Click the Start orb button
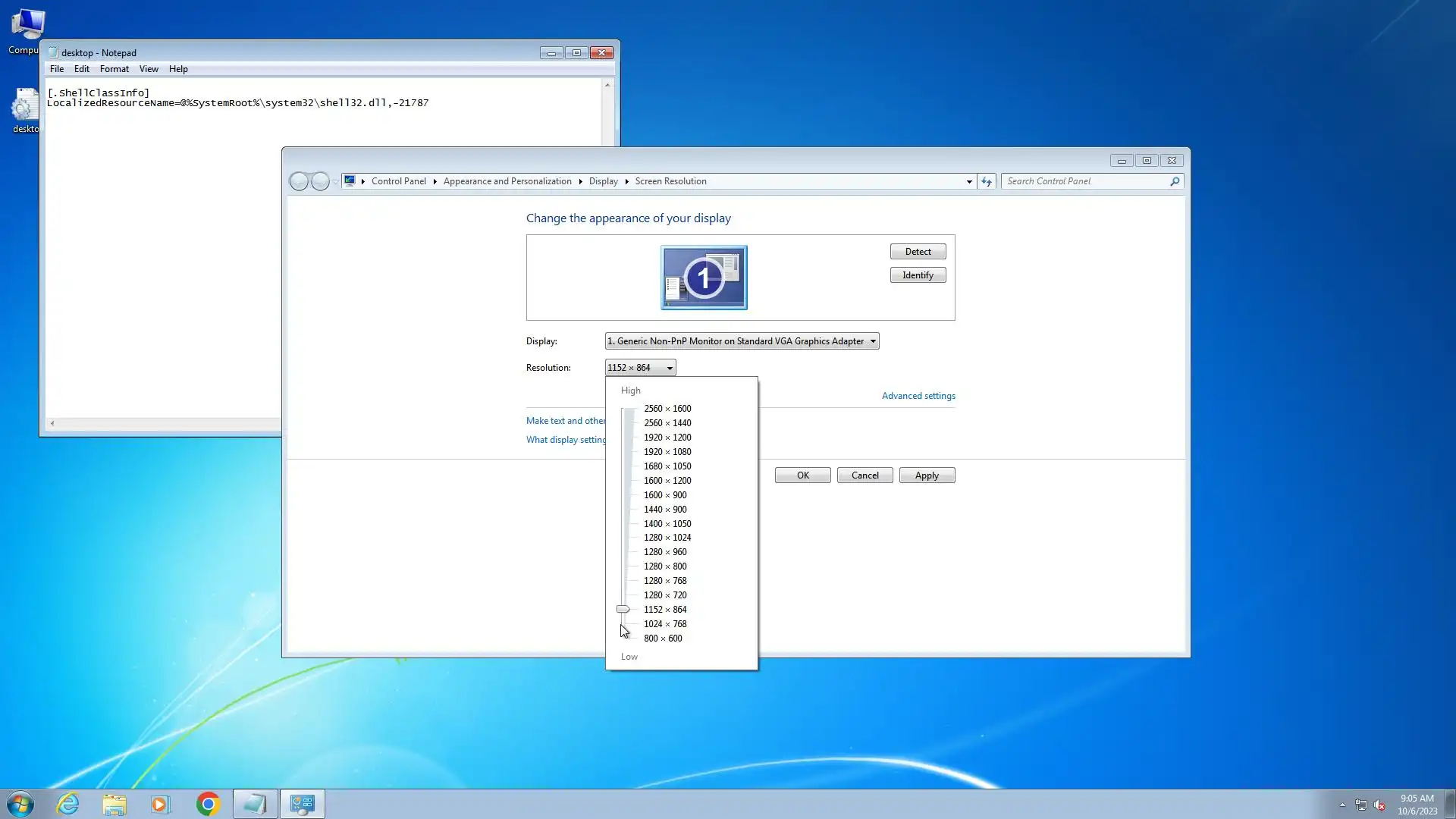 point(20,804)
